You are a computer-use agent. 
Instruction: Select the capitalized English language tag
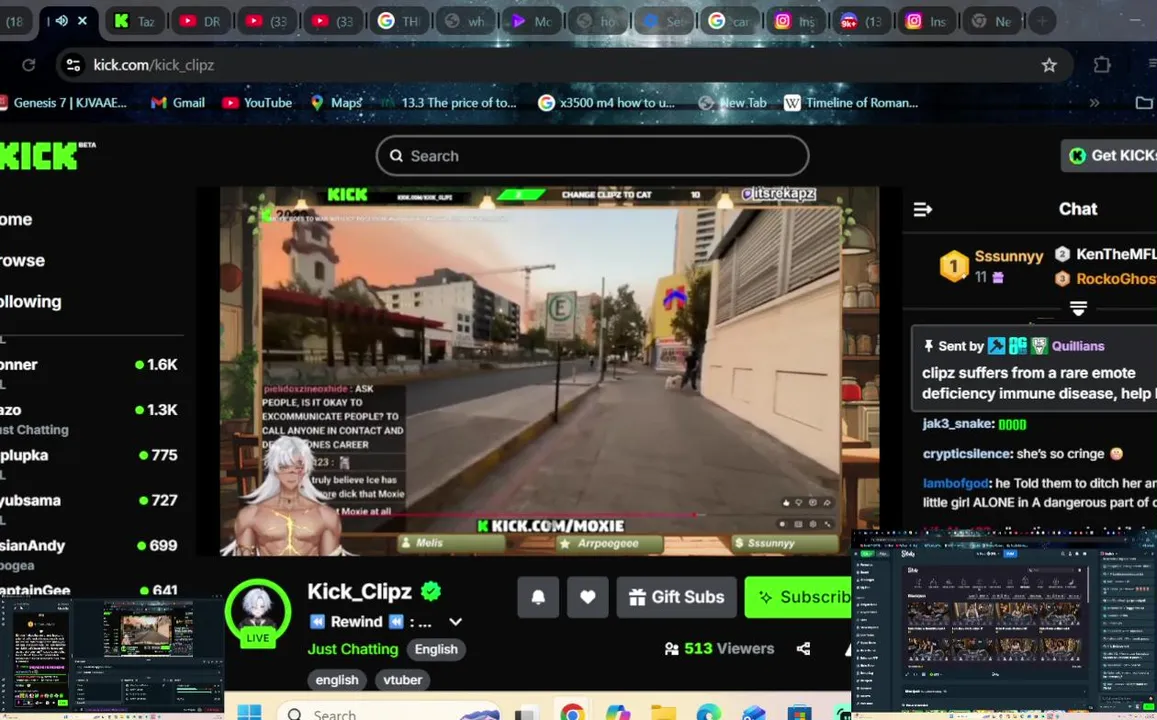pyautogui.click(x=435, y=649)
